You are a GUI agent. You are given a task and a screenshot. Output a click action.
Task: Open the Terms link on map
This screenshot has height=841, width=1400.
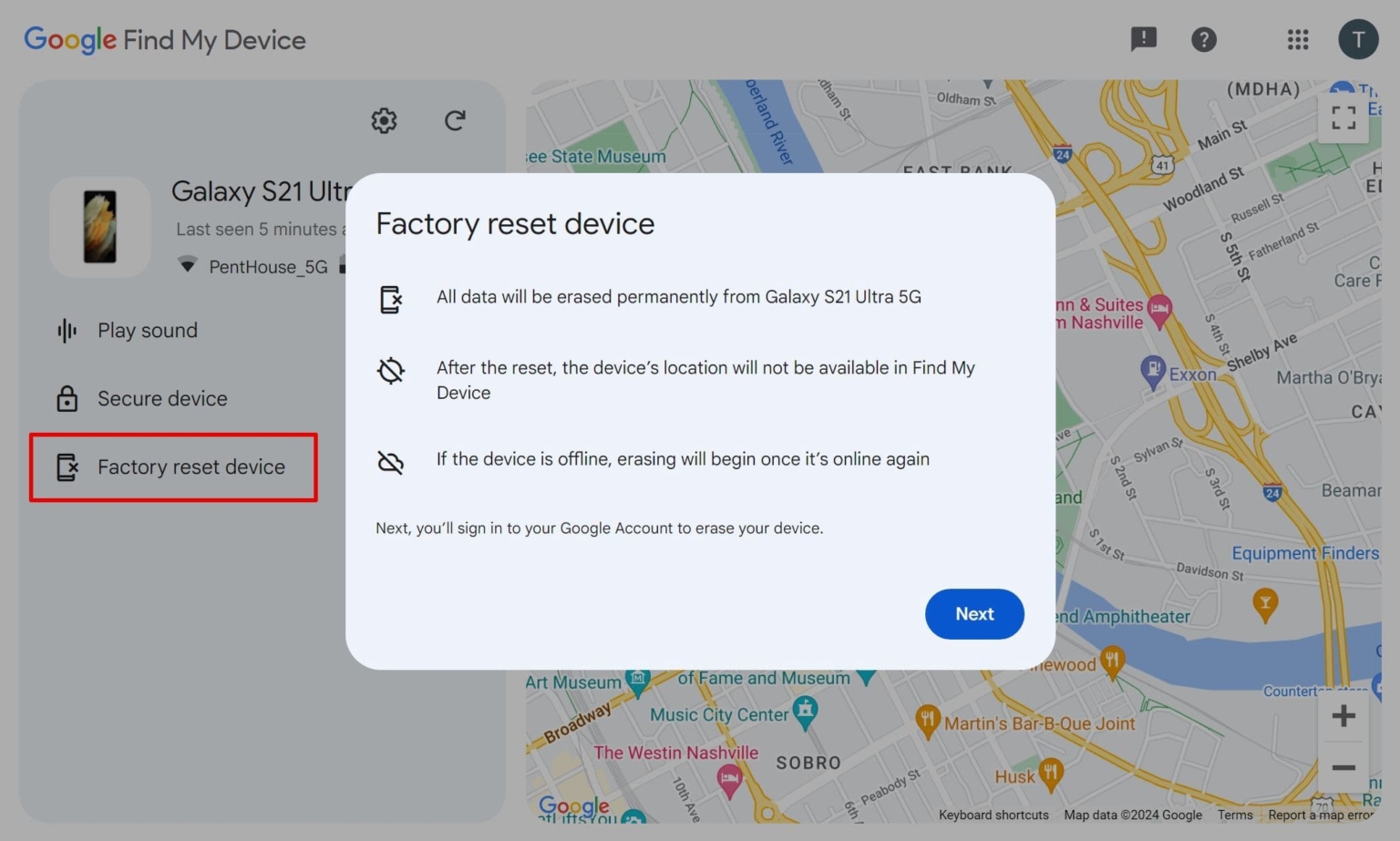(1235, 815)
